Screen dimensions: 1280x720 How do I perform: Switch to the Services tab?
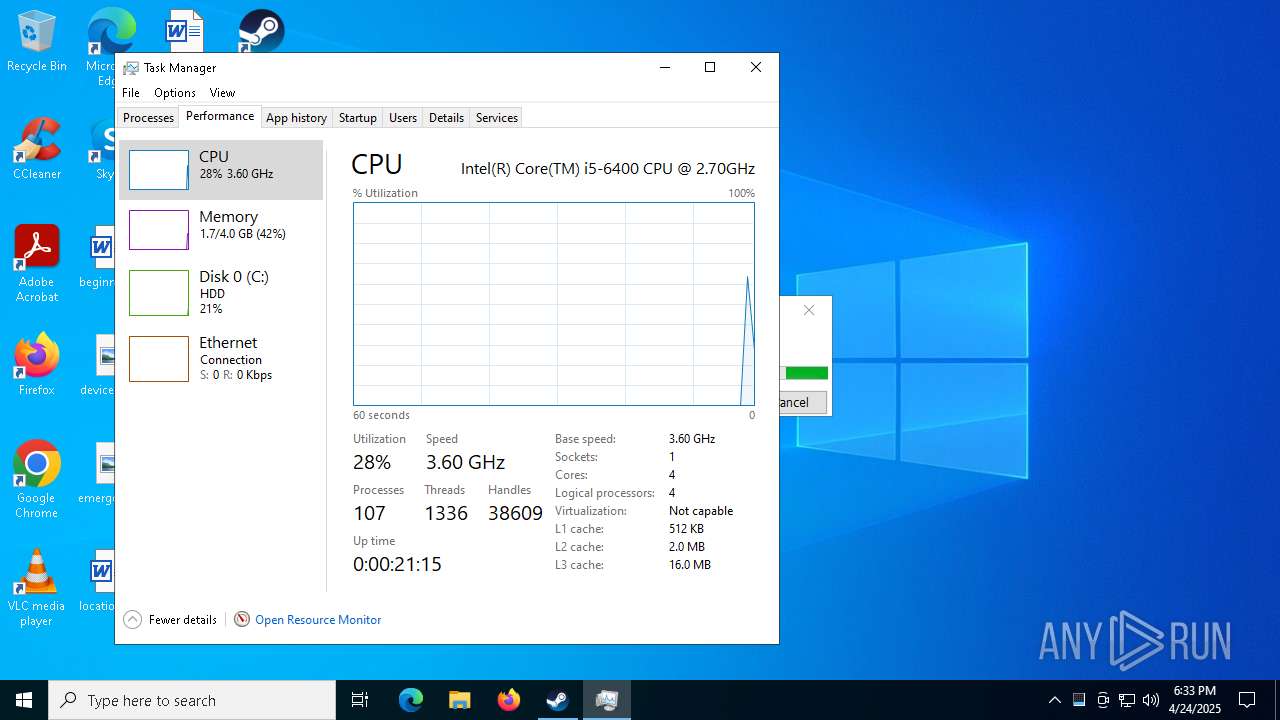tap(497, 118)
